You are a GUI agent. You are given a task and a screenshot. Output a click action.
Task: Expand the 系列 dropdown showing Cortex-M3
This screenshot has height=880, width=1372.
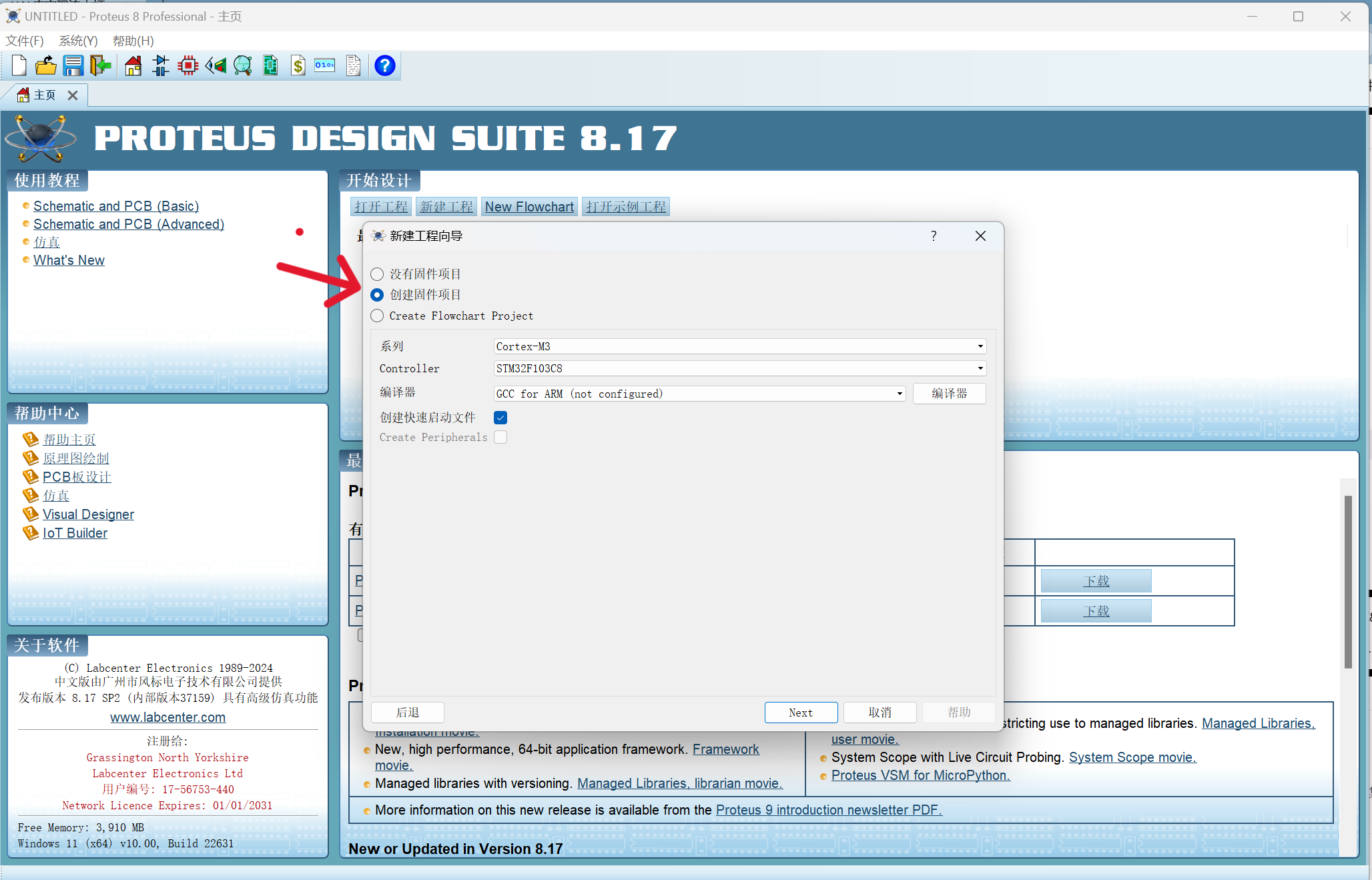click(x=739, y=346)
